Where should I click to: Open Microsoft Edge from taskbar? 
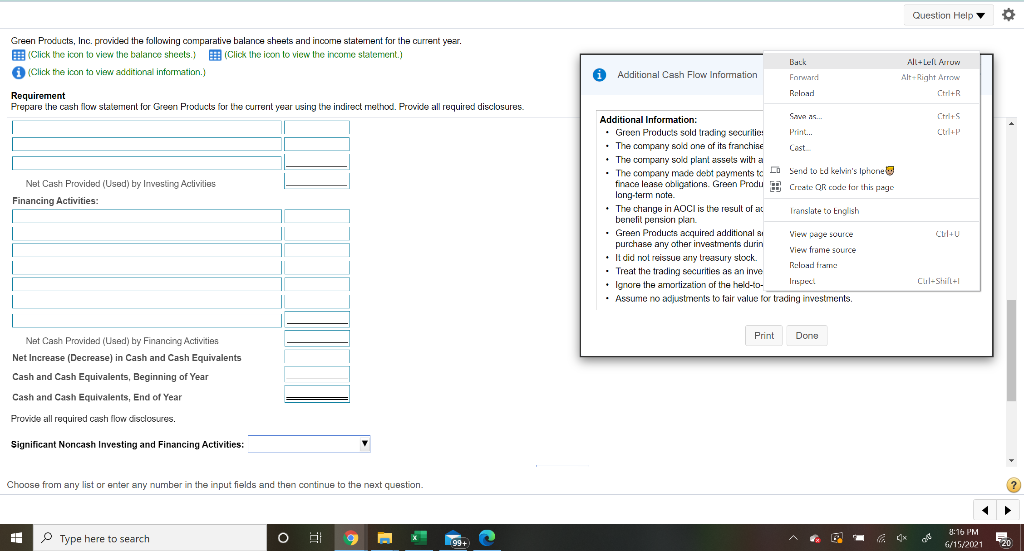point(487,538)
